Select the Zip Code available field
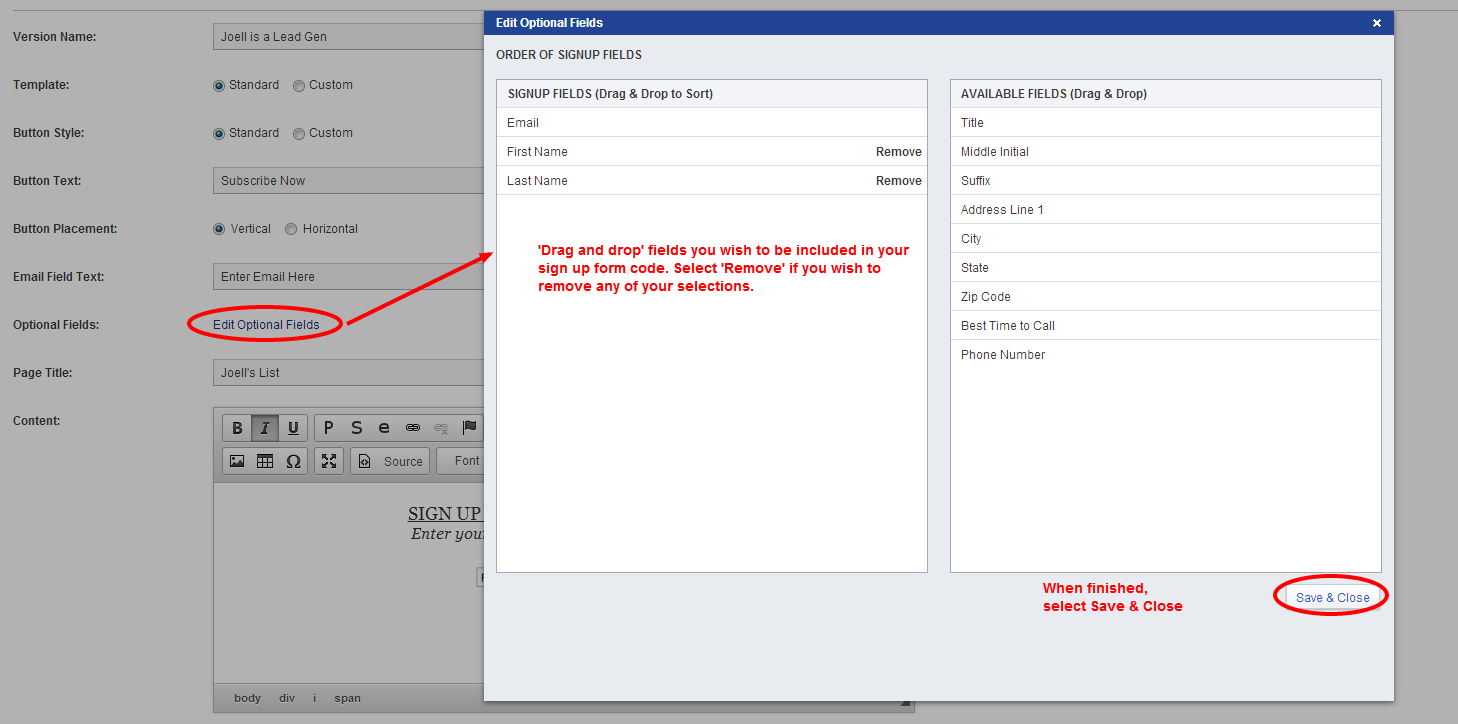 1166,297
